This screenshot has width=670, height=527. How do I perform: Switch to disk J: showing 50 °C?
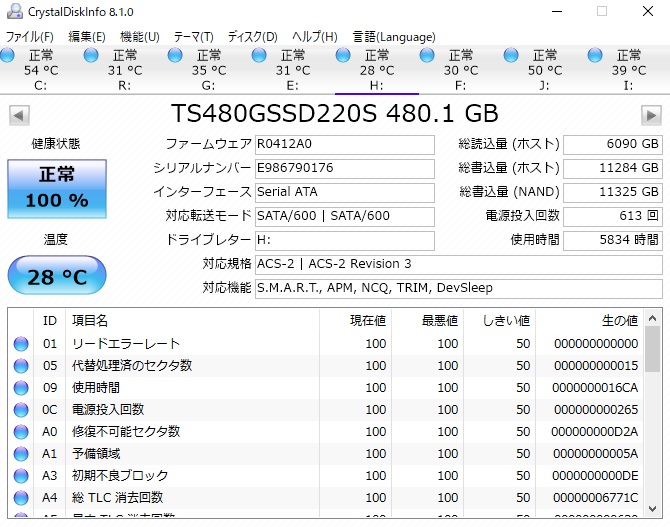(544, 70)
